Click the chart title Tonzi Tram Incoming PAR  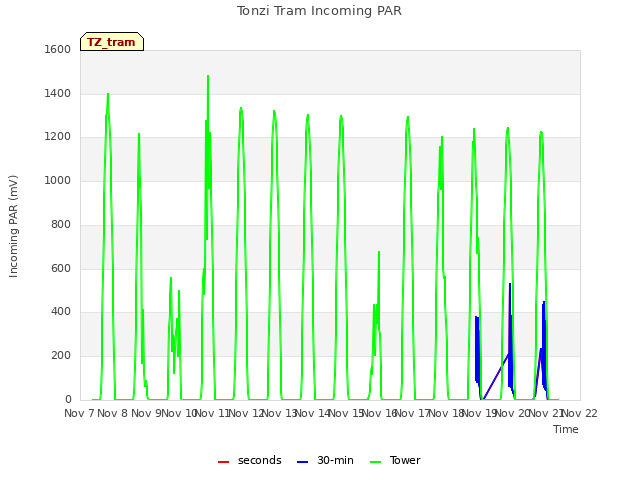click(x=319, y=11)
